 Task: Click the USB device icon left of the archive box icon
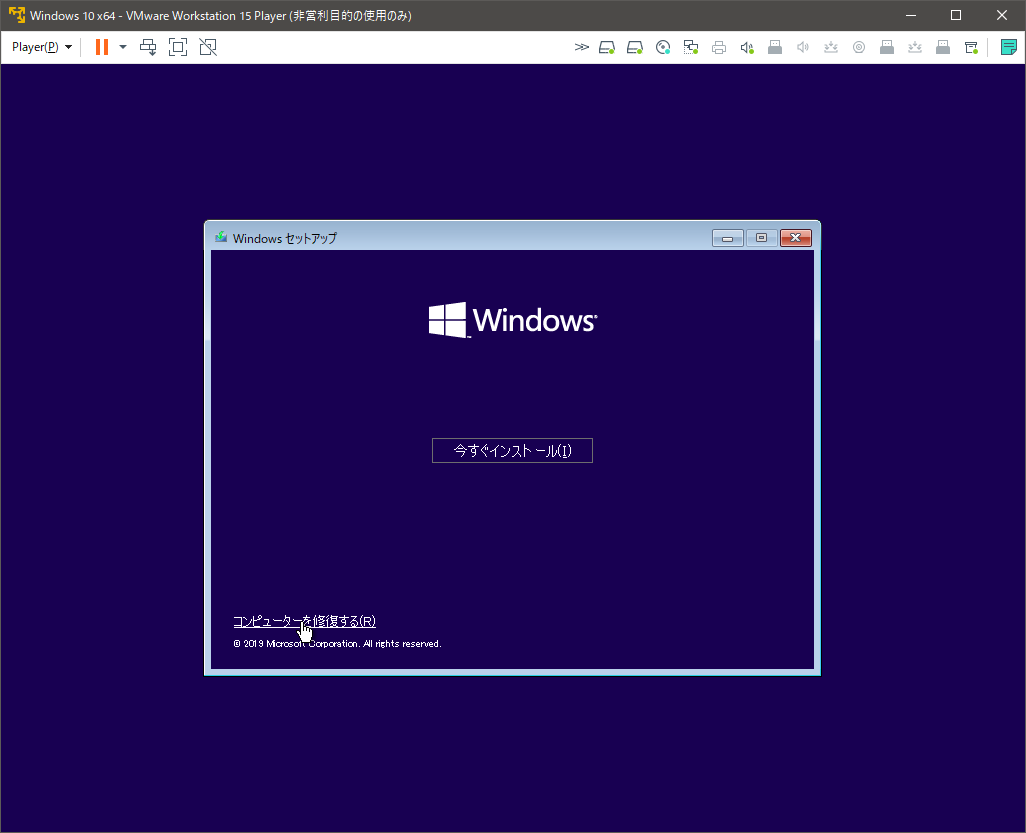pyautogui.click(x=943, y=47)
